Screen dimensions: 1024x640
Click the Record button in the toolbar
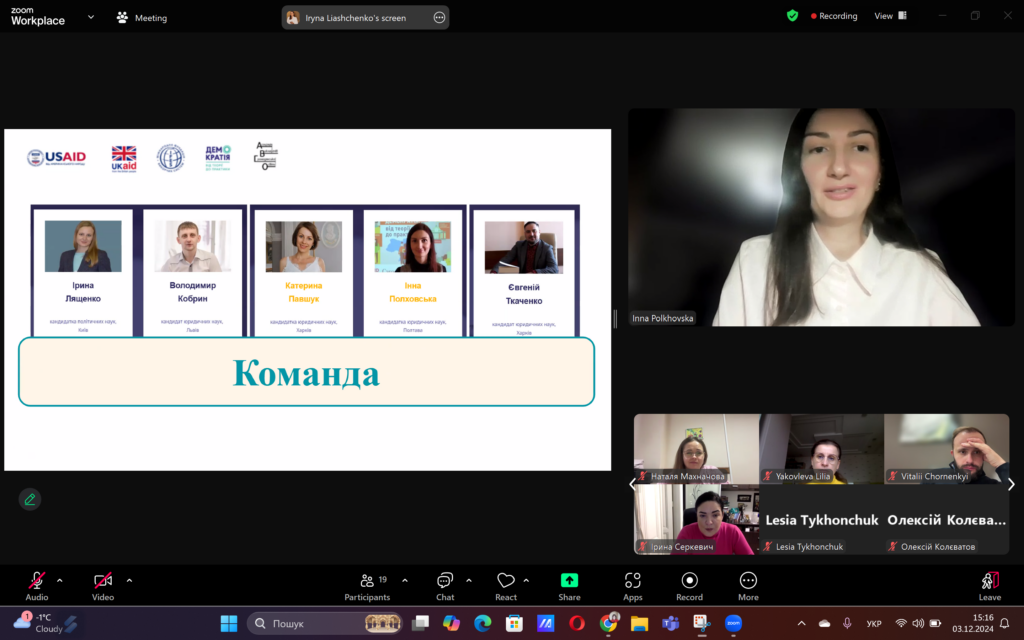pos(690,586)
